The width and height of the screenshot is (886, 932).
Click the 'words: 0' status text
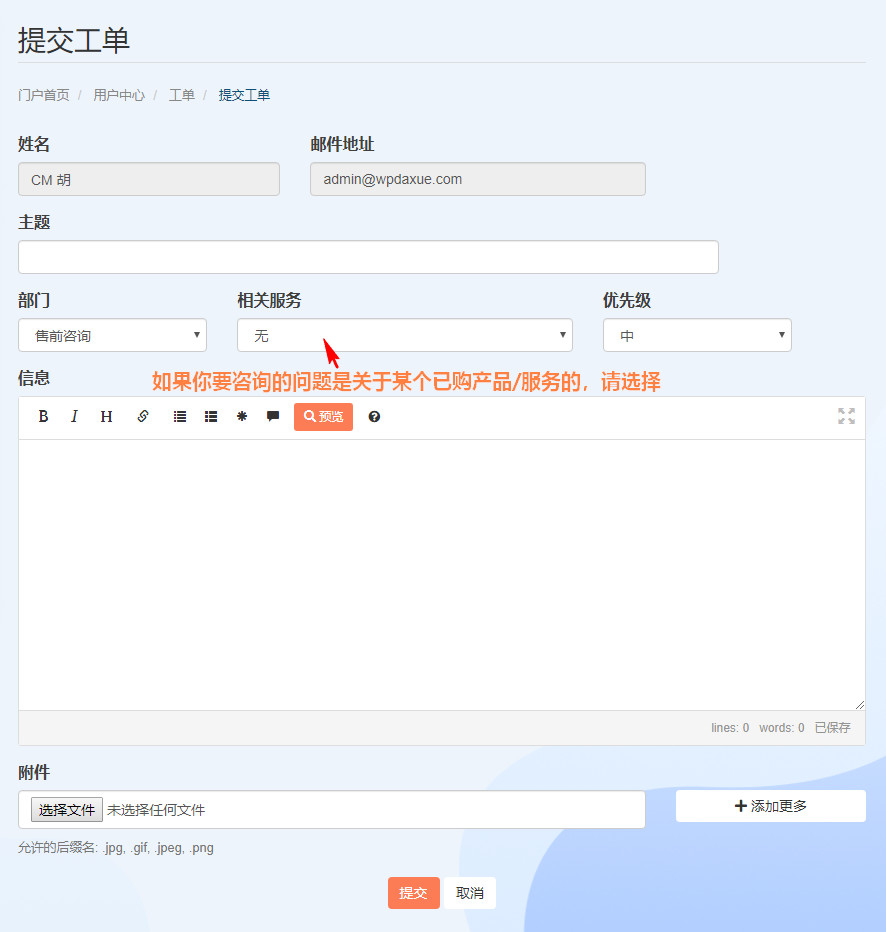781,728
